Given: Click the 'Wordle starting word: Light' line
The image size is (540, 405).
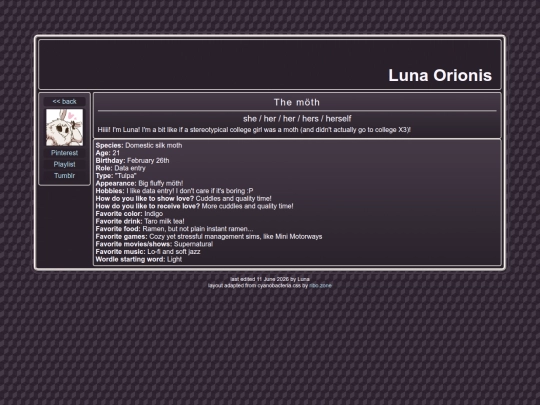Looking at the screenshot, I should pos(138,259).
